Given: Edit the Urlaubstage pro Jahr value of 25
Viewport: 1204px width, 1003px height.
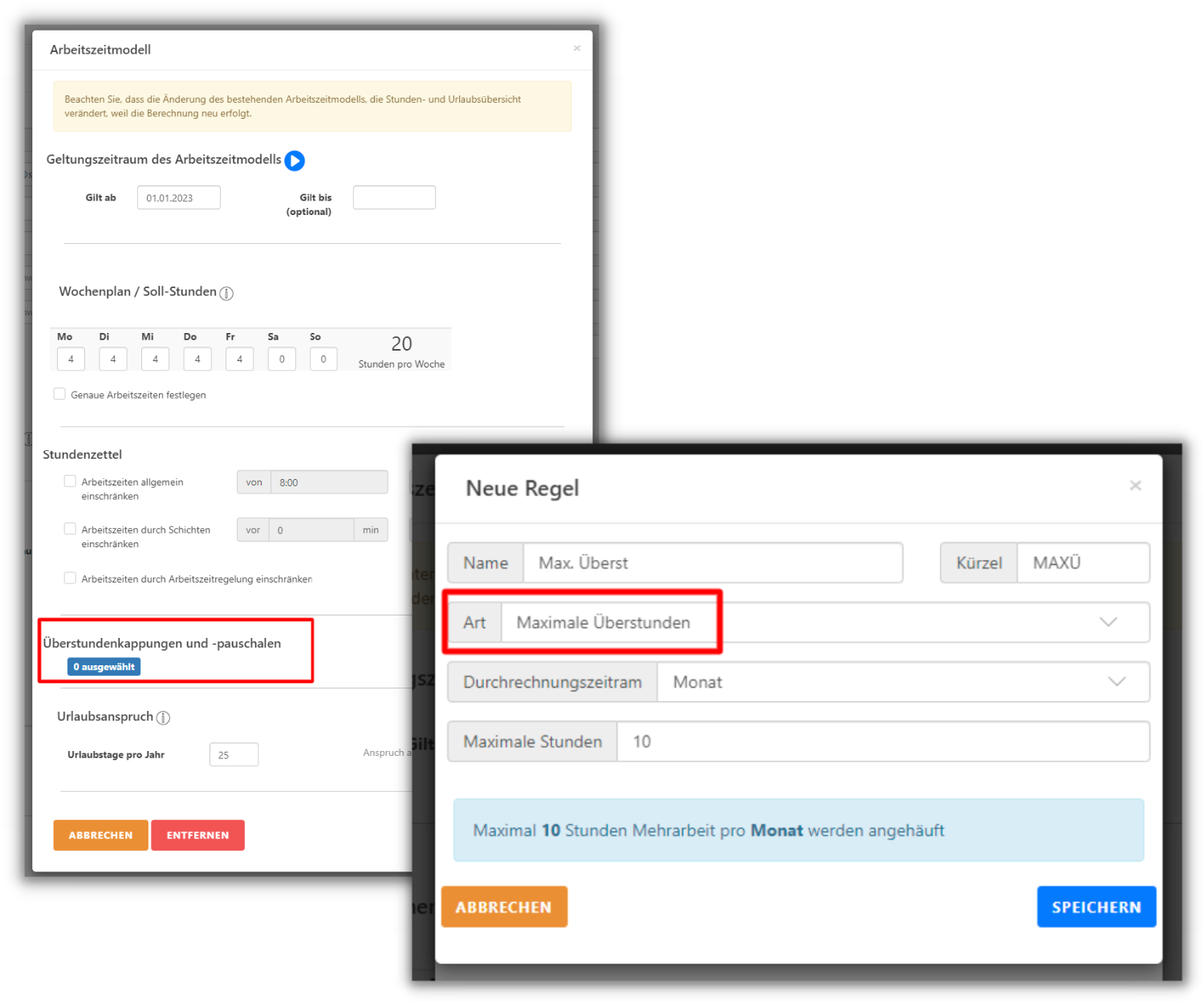Looking at the screenshot, I should [x=234, y=754].
